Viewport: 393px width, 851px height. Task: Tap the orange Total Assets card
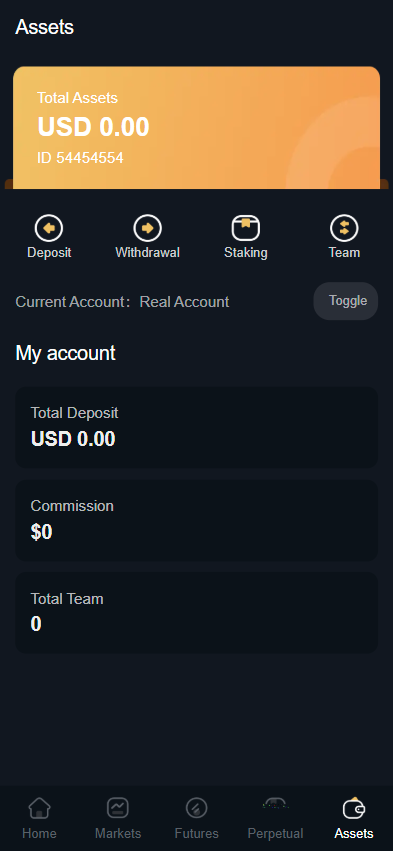(196, 128)
